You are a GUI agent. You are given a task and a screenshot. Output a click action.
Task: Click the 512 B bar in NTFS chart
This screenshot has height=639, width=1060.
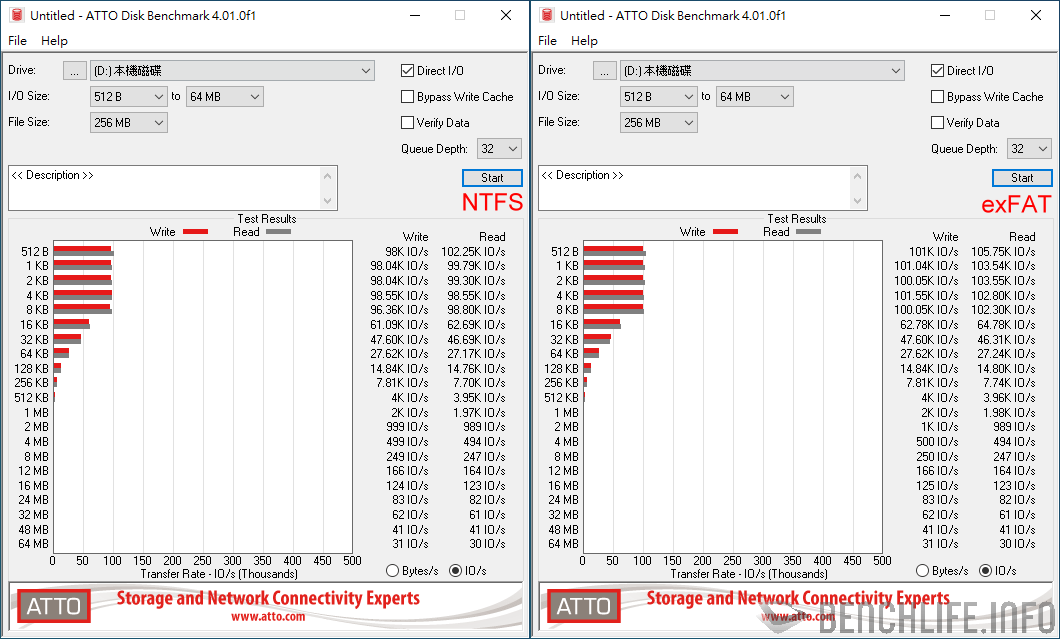coord(83,252)
